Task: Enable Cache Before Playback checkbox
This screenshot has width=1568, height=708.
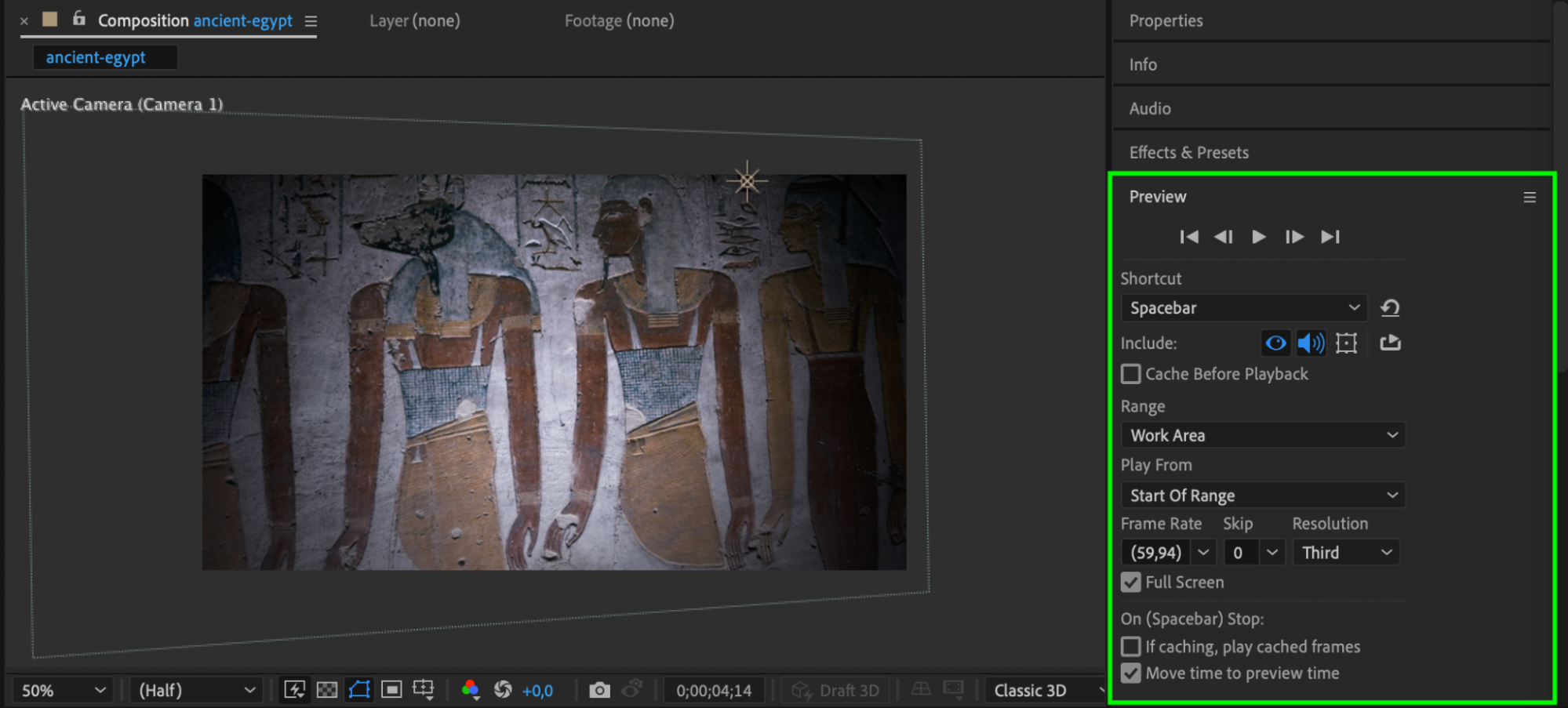Action: pos(1130,374)
